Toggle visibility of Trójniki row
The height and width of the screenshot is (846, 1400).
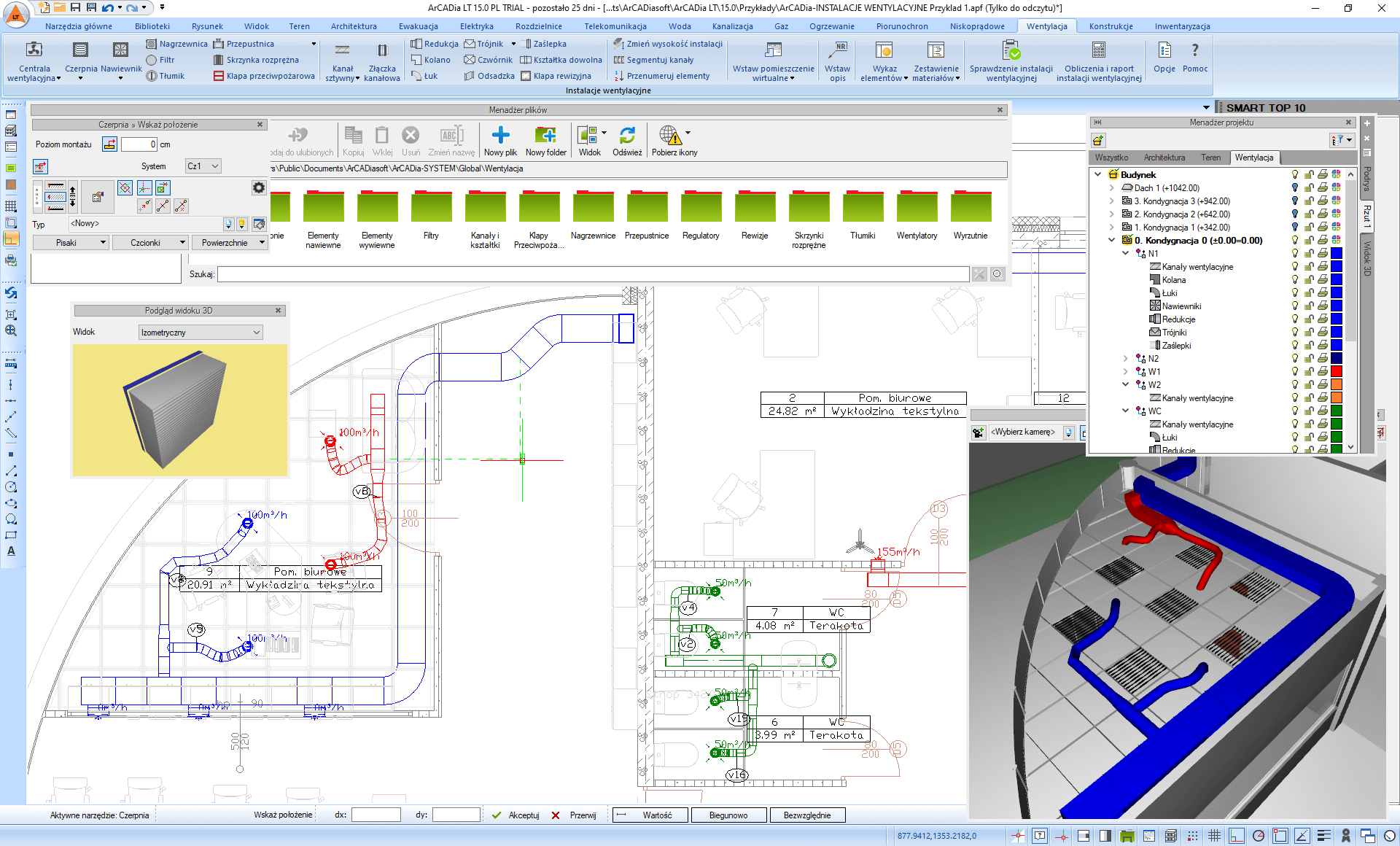[1295, 332]
